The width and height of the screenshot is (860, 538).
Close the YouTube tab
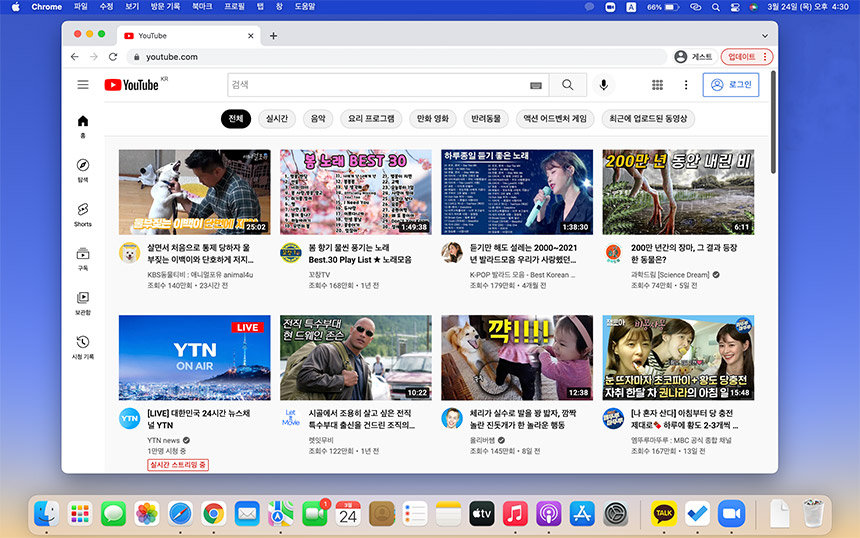coord(251,36)
